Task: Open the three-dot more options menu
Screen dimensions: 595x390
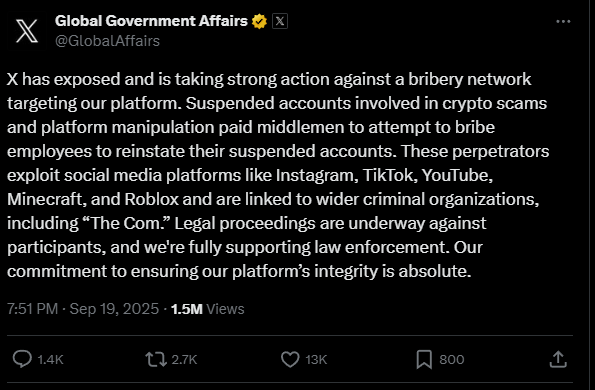Action: 563,22
